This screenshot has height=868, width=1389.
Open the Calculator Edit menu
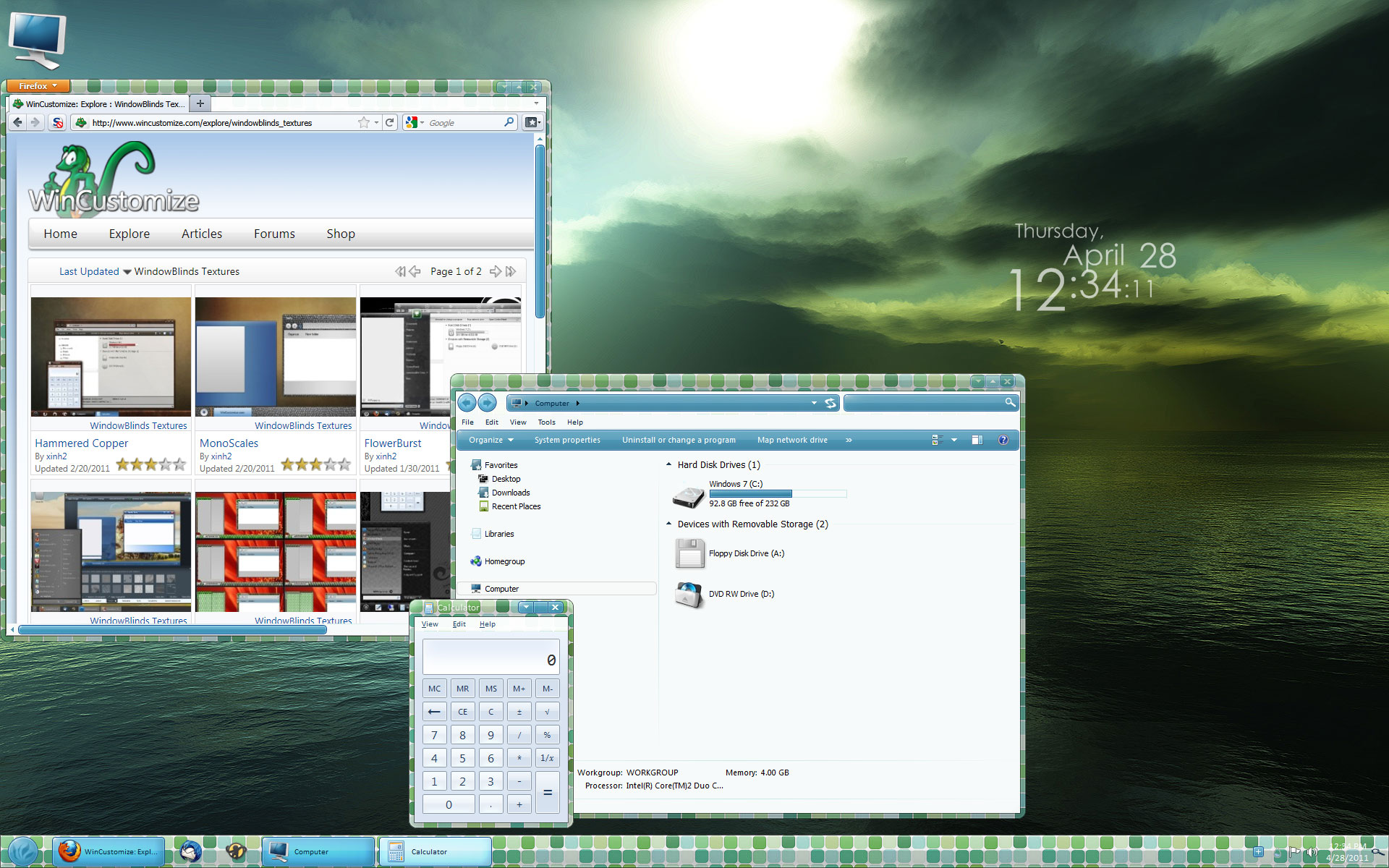point(459,624)
